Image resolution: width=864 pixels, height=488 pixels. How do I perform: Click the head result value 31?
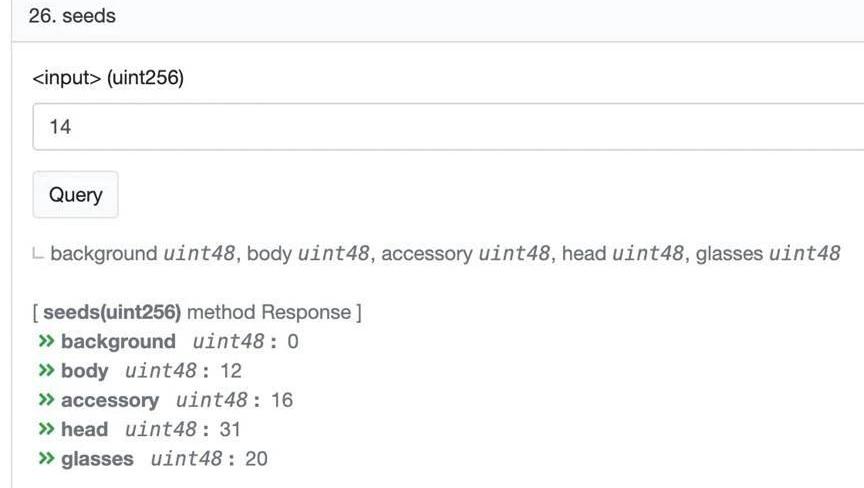click(230, 430)
